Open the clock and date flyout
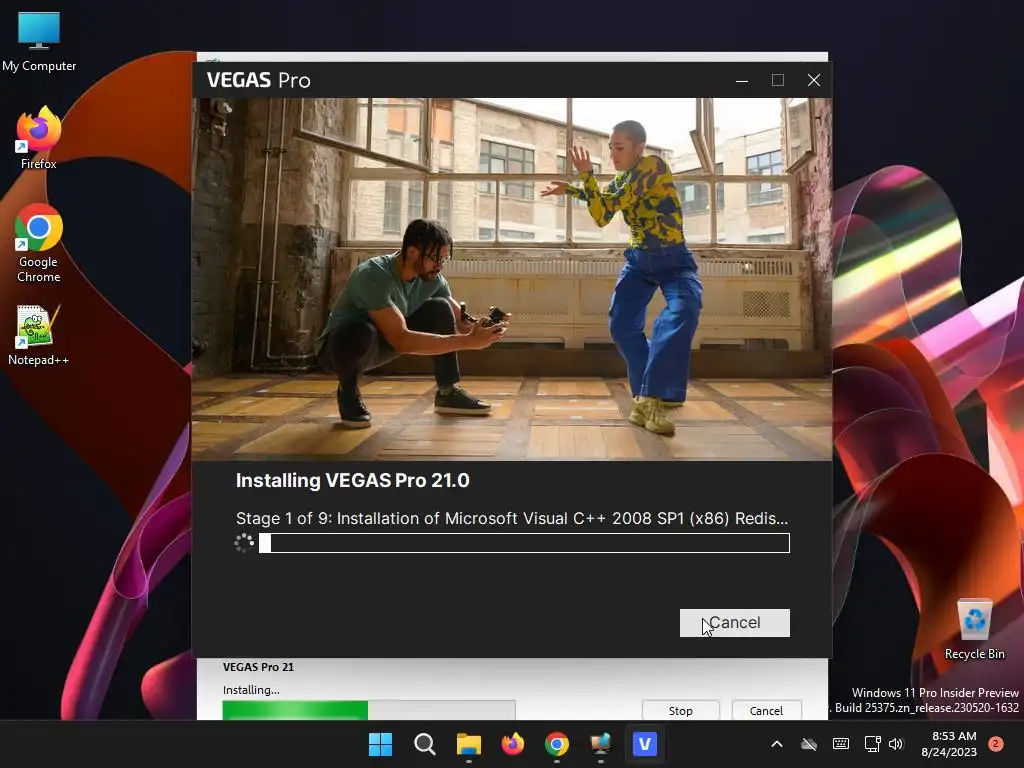 pyautogui.click(x=949, y=744)
